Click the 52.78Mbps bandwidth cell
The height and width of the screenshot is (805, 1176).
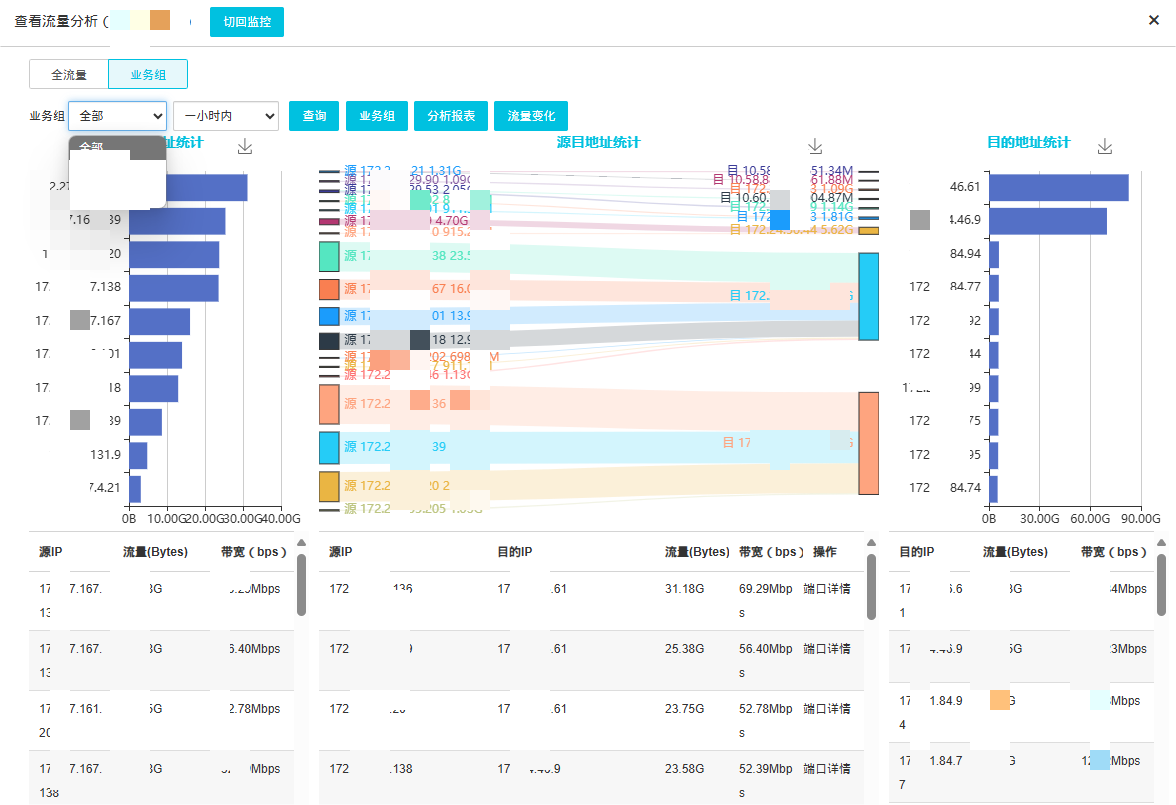coord(766,721)
